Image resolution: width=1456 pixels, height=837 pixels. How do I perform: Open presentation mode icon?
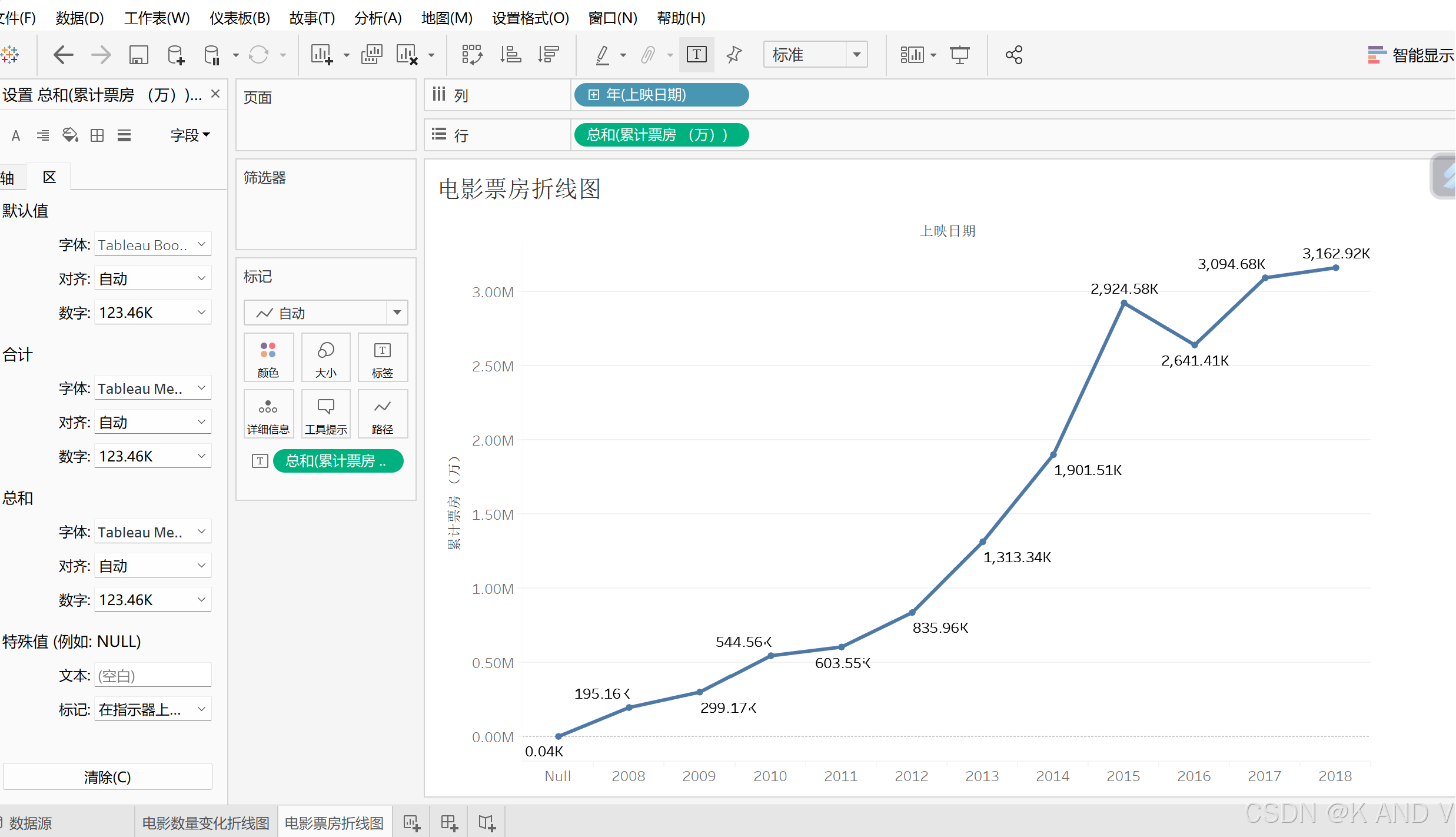click(959, 55)
